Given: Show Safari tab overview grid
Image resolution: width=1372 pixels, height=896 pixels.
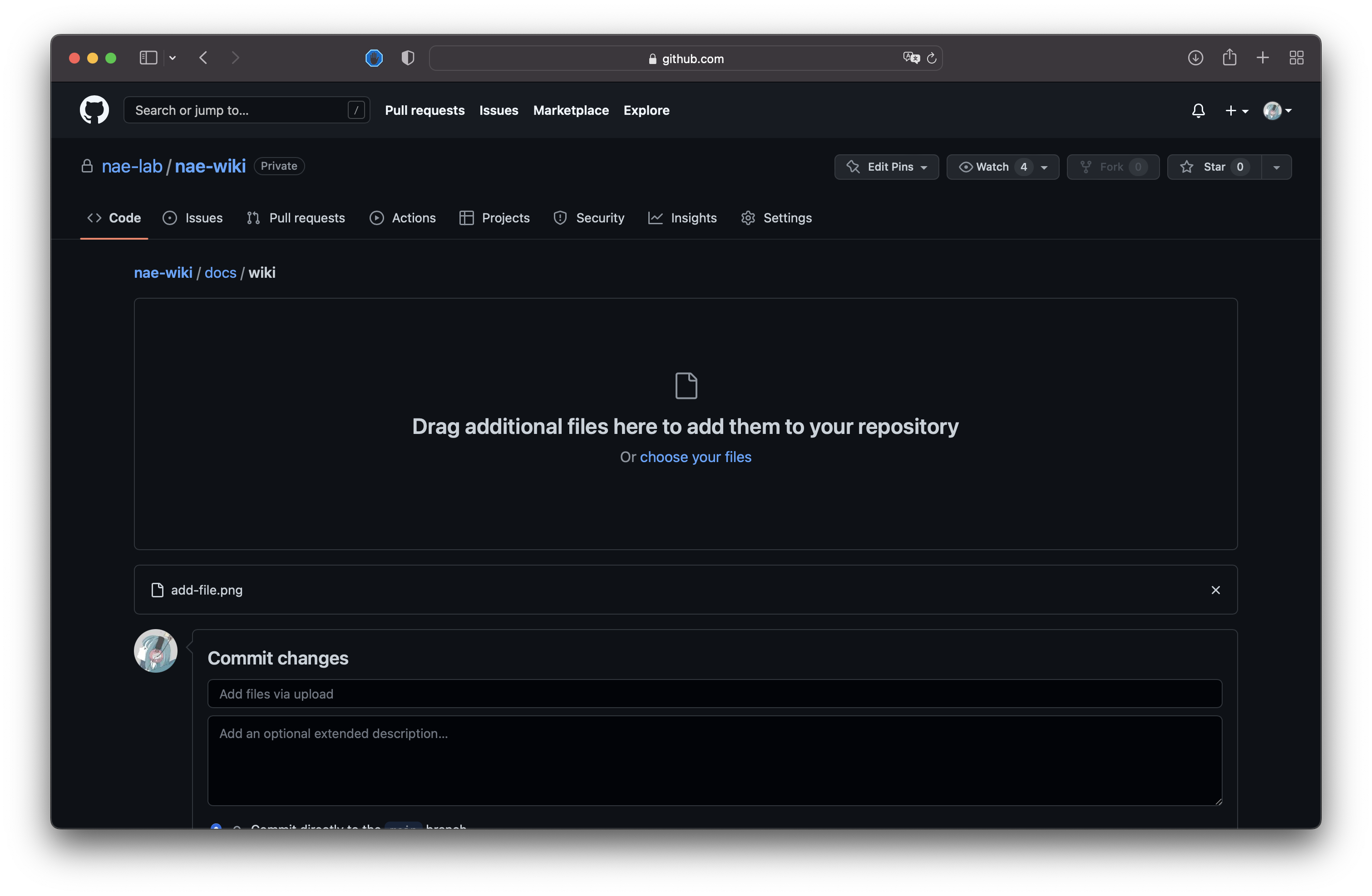Looking at the screenshot, I should point(1296,58).
